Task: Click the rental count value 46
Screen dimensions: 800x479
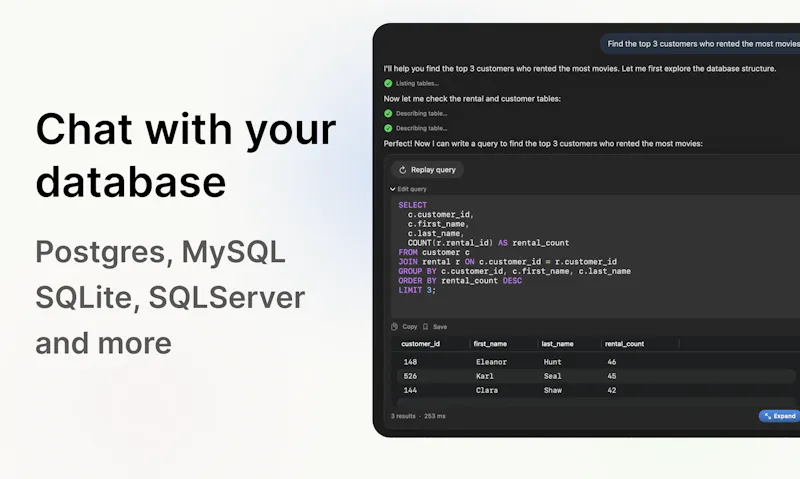Action: click(x=612, y=362)
